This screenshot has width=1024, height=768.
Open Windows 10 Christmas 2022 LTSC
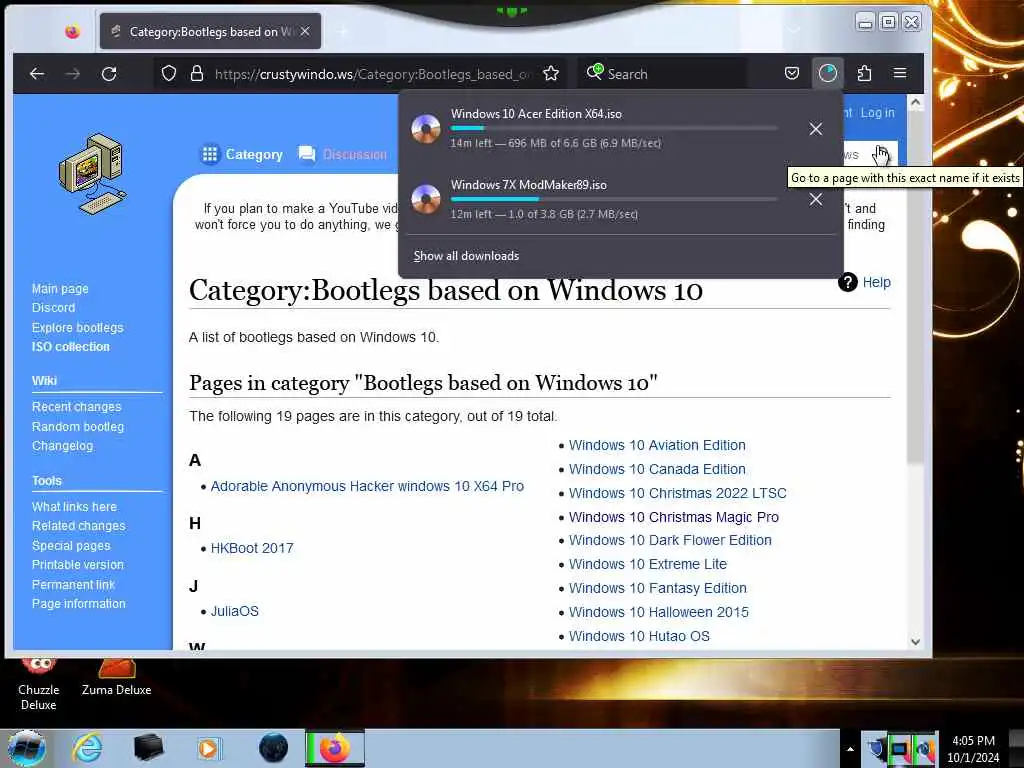click(678, 493)
